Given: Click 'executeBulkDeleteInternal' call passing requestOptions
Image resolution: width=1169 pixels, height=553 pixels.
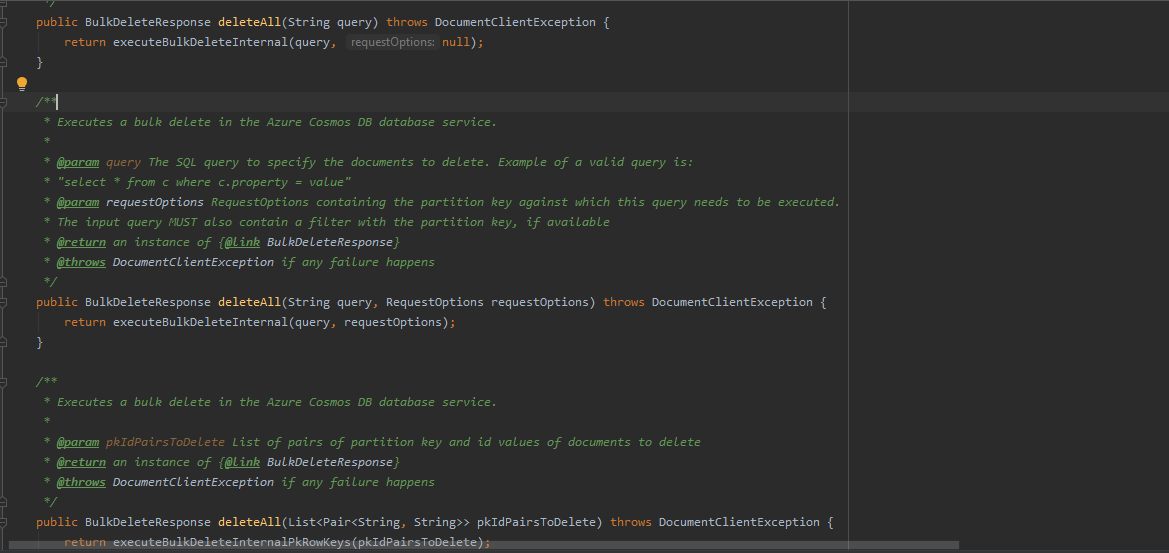Looking at the screenshot, I should pos(201,322).
